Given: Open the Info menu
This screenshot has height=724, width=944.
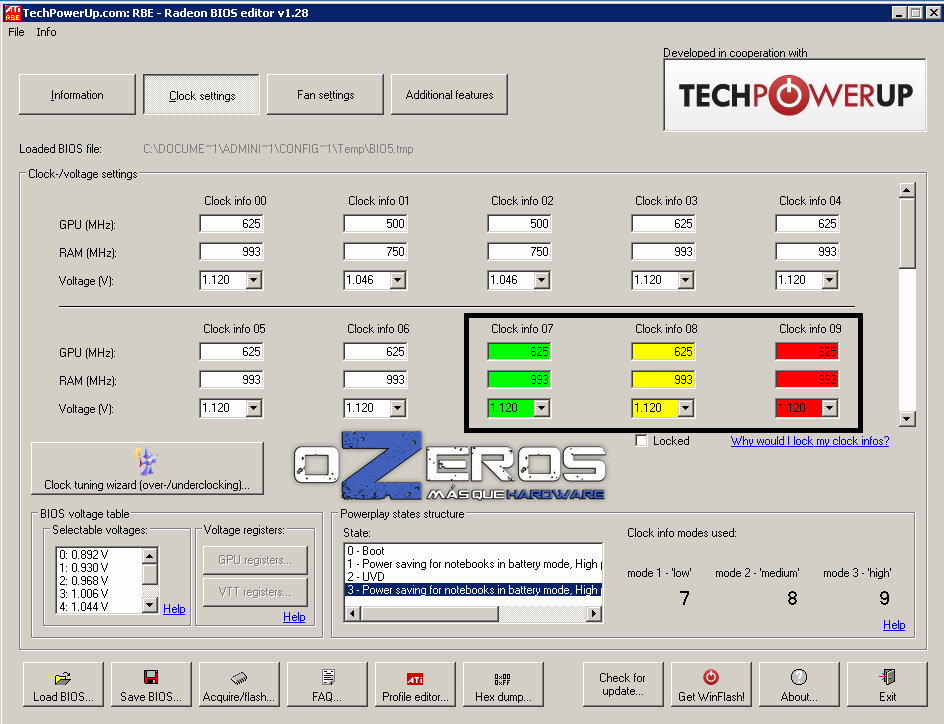Looking at the screenshot, I should (46, 32).
